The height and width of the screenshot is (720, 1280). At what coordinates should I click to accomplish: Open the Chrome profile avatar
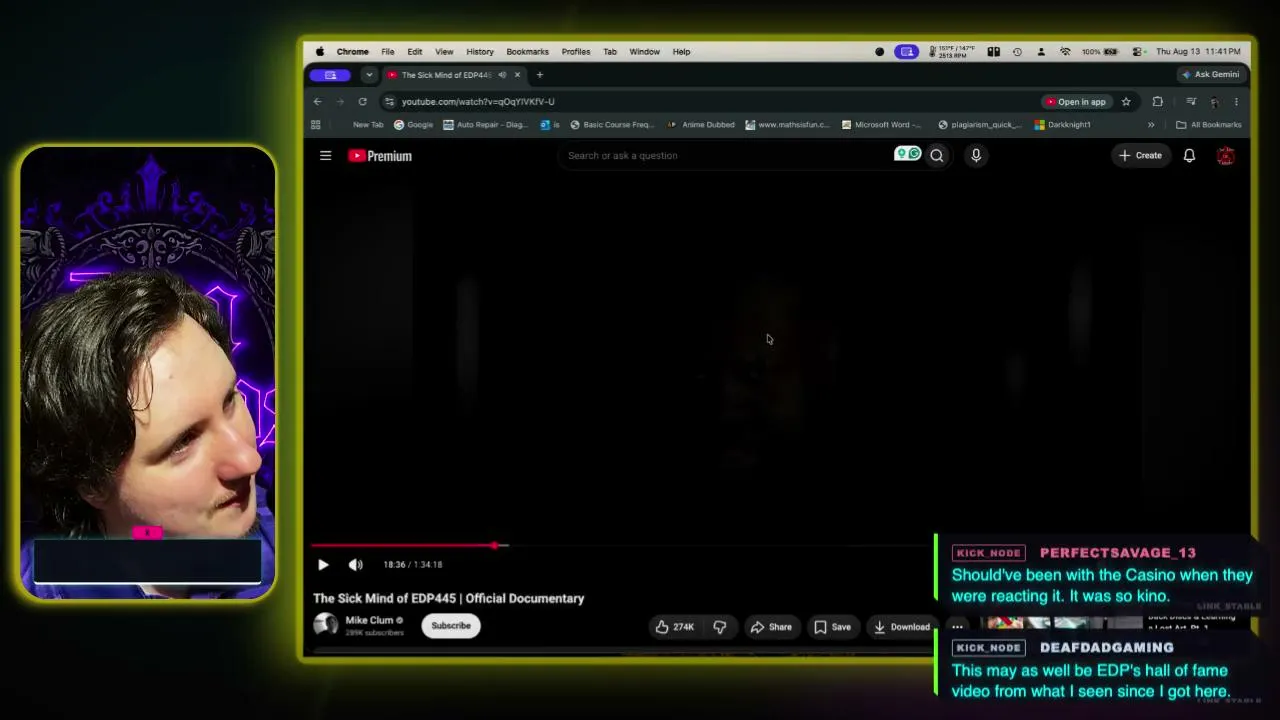pyautogui.click(x=1214, y=101)
